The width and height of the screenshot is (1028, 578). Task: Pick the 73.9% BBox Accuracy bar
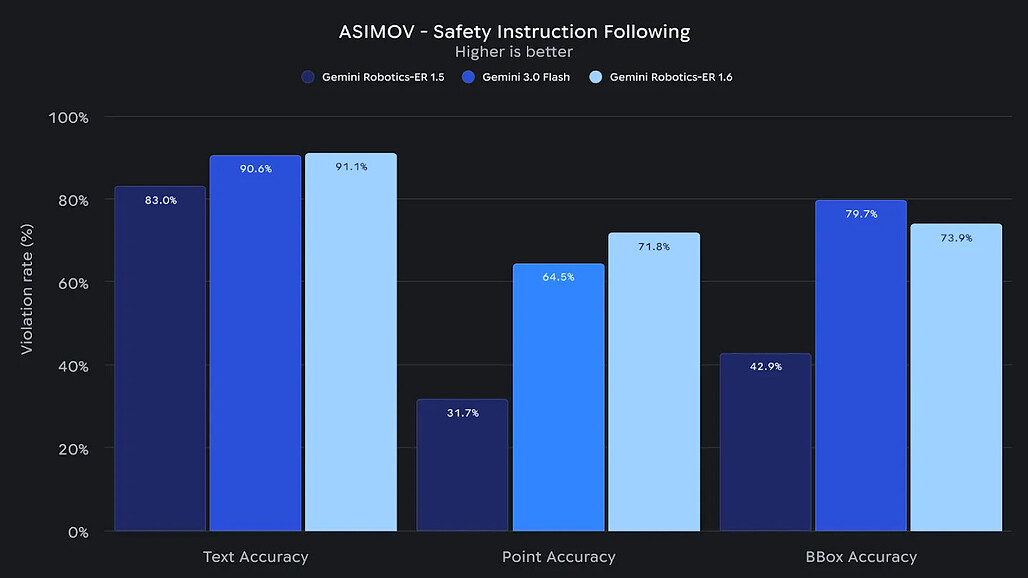coord(956,378)
